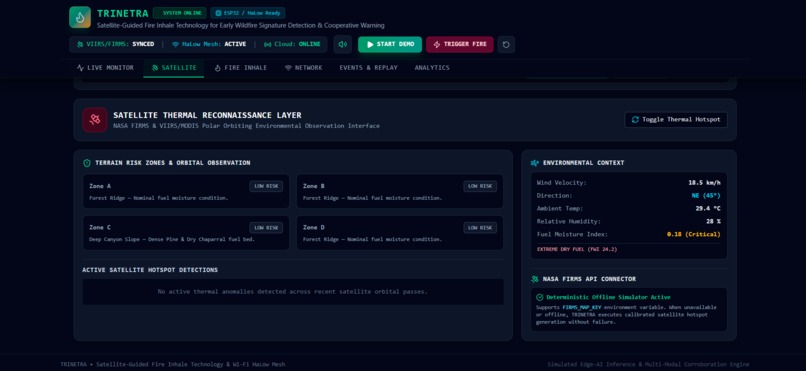Screen dimensions: 806x371
Task: Toggle Thermal Hotspot button
Action: (675, 119)
